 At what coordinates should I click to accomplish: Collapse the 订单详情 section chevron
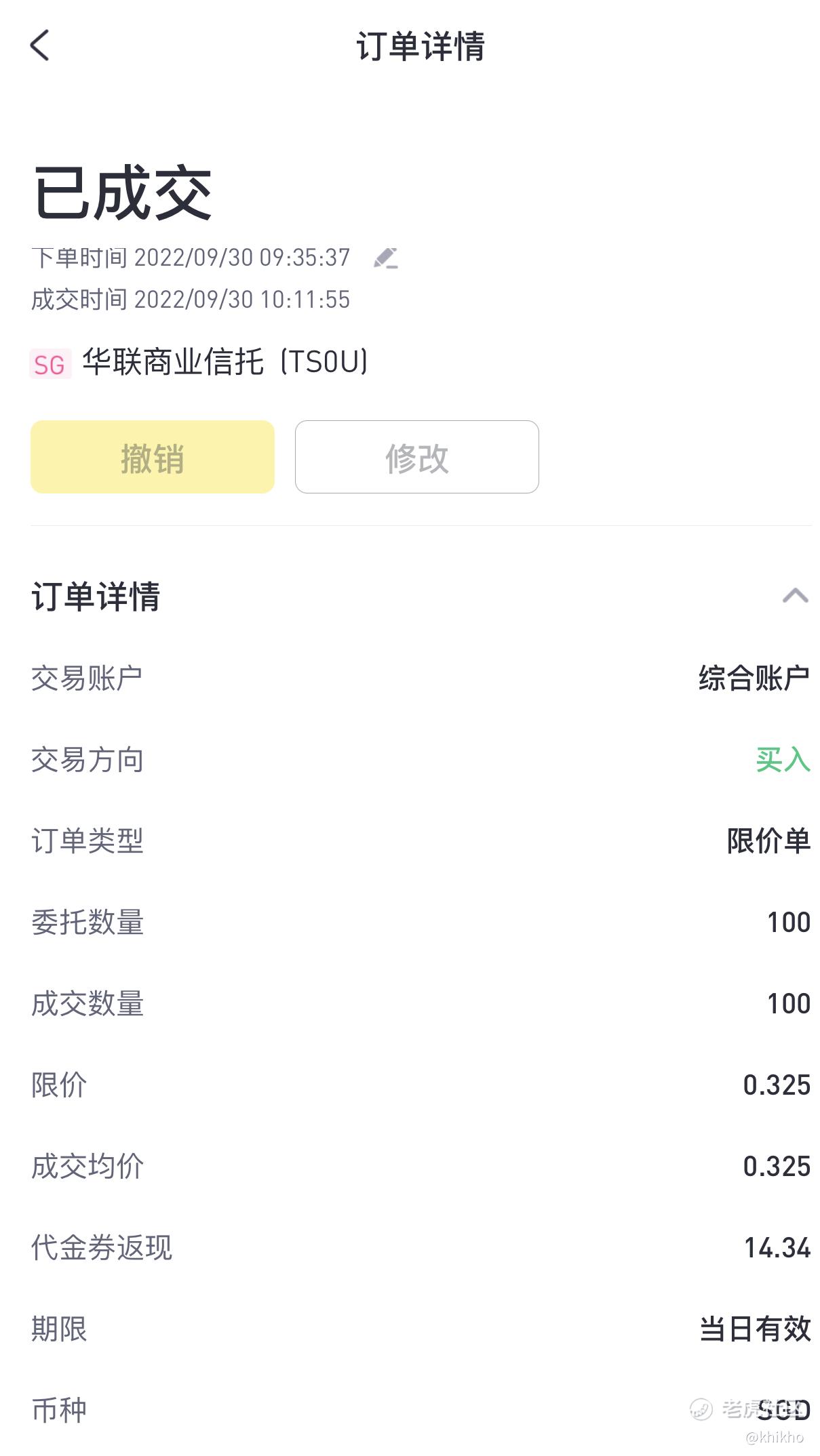point(795,596)
